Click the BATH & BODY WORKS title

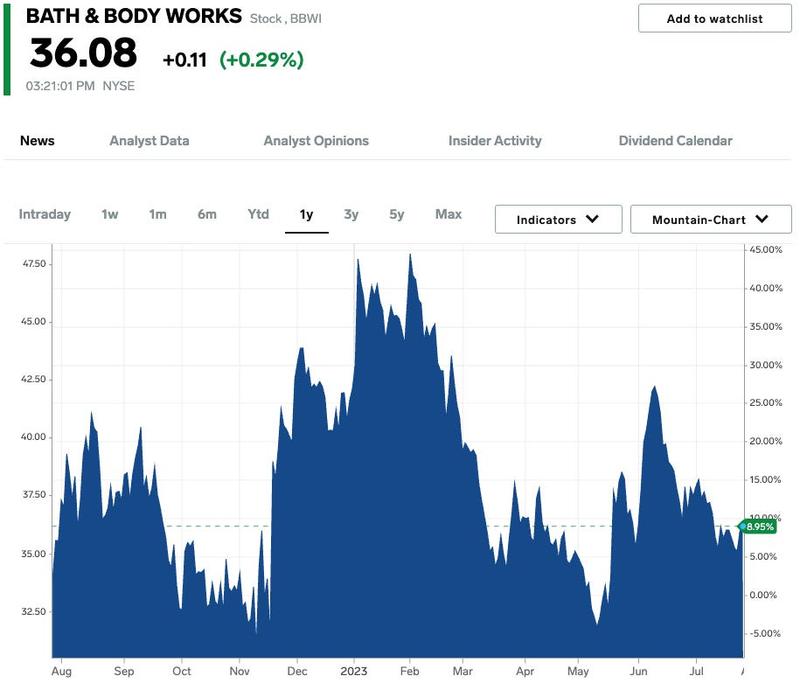[134, 16]
